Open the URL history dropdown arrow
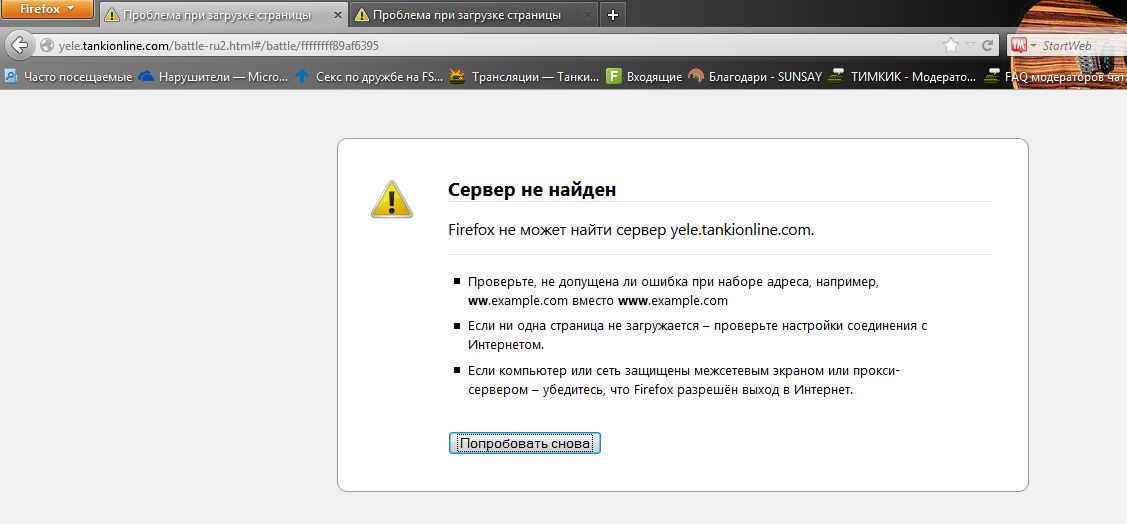Viewport: 1127px width, 524px height. click(x=970, y=45)
